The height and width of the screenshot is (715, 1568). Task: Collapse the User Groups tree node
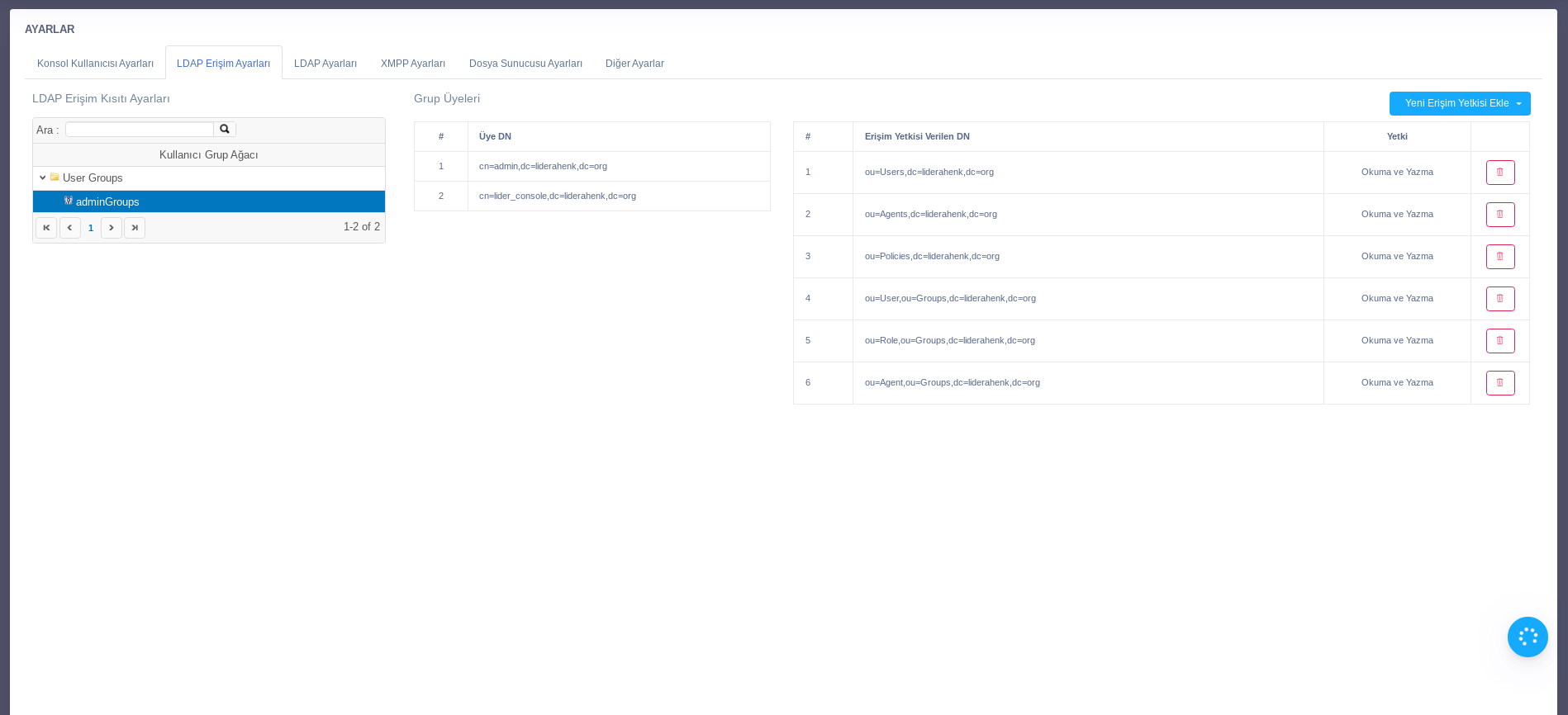point(43,178)
